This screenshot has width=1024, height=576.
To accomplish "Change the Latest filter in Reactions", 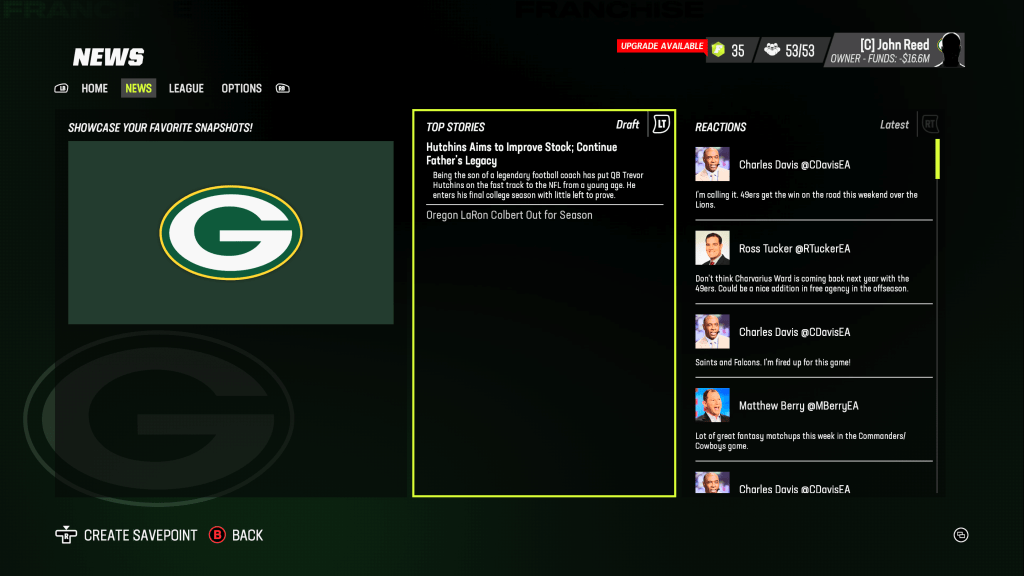I will (894, 125).
